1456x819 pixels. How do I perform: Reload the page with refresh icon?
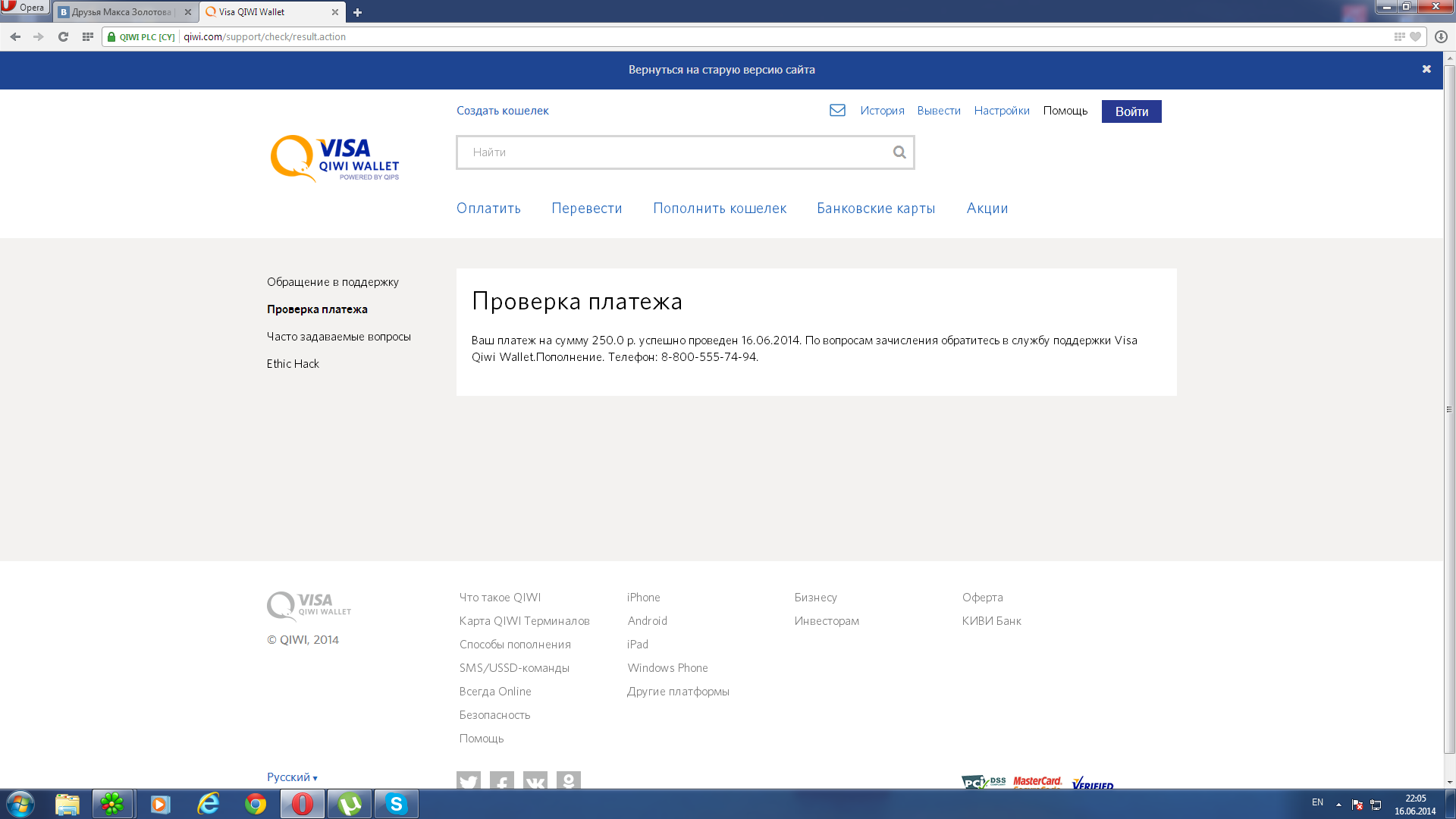pos(63,36)
